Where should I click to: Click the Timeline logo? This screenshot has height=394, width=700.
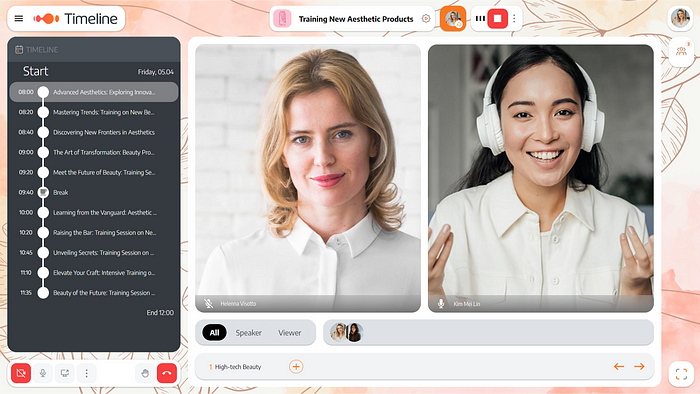point(75,19)
